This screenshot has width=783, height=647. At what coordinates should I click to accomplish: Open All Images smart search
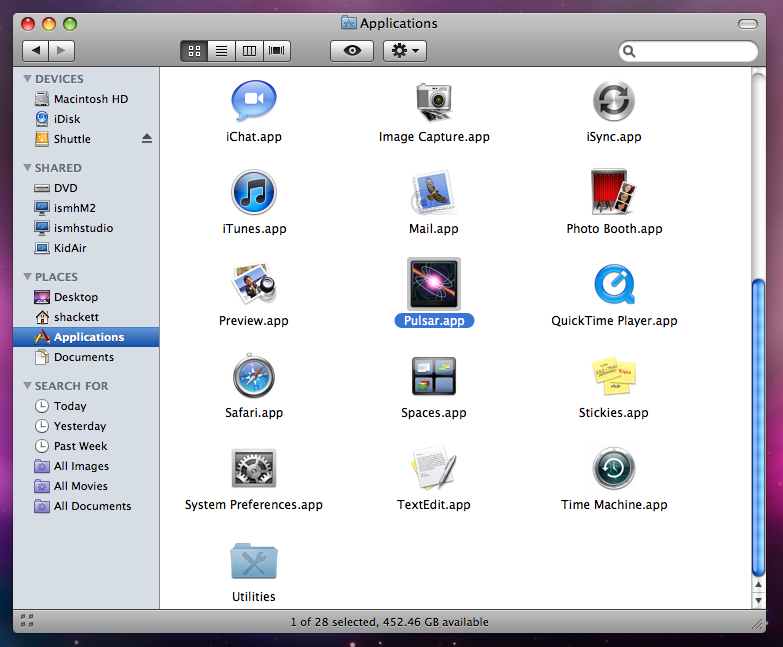(86, 466)
